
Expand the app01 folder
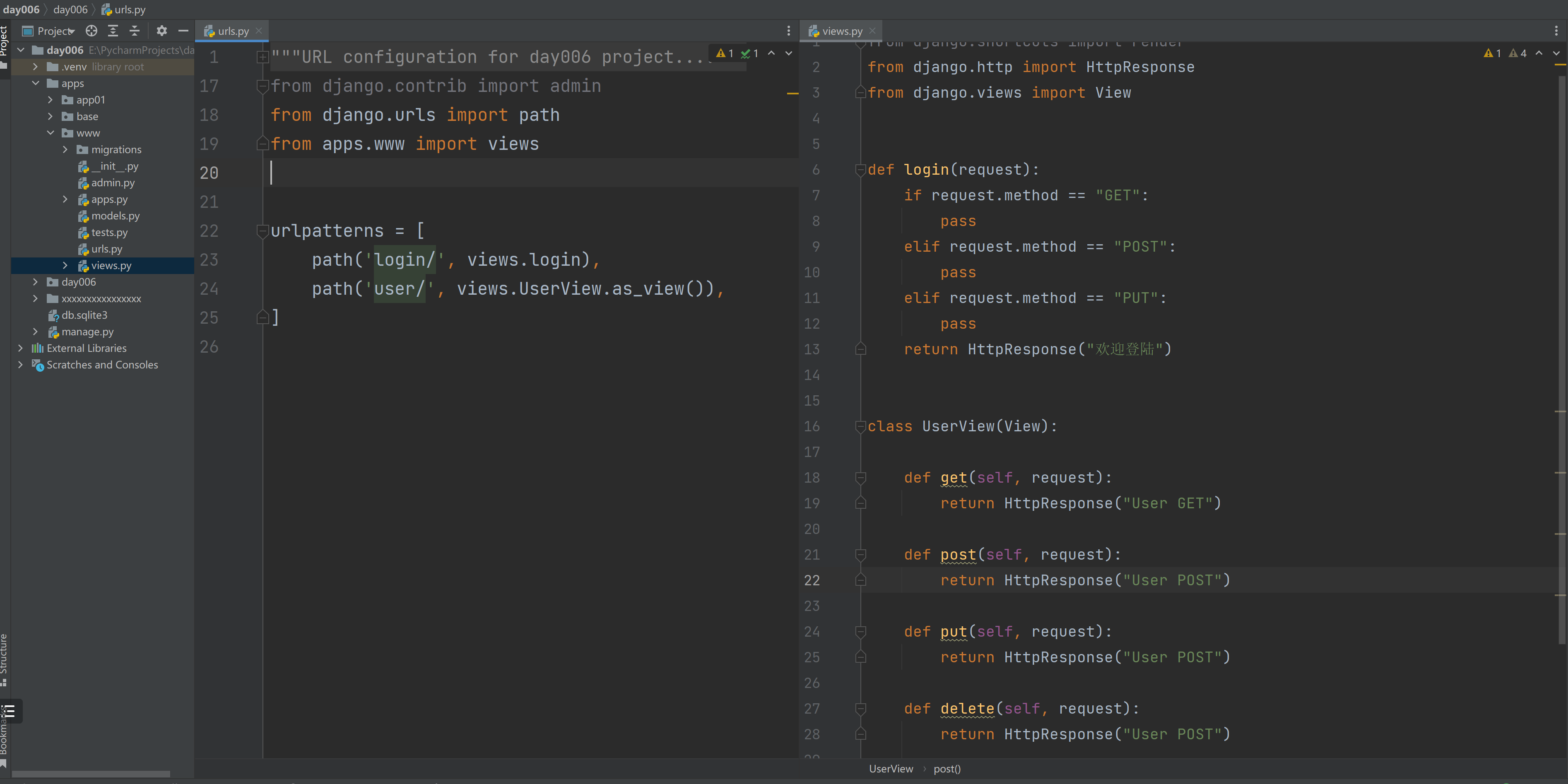pos(51,99)
